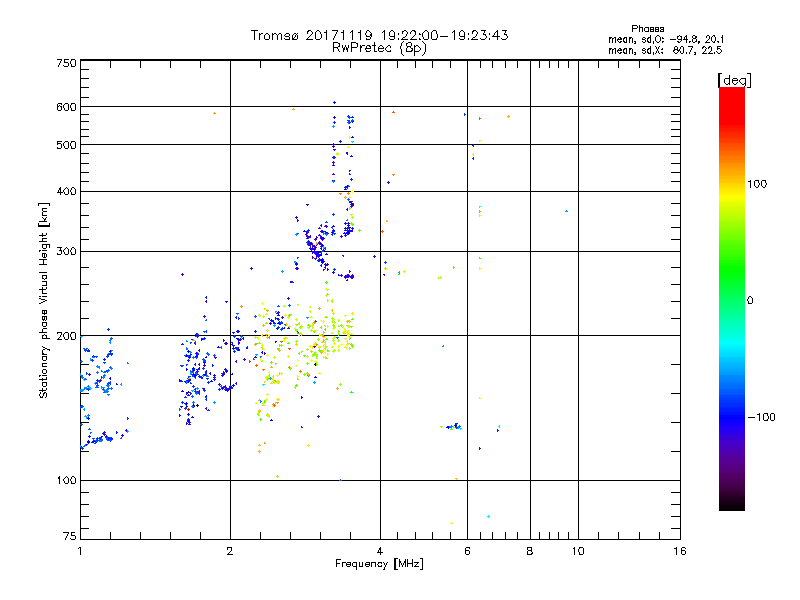This screenshot has width=800, height=600.
Task: Click colorbar tick label '-100'
Action: tap(761, 417)
